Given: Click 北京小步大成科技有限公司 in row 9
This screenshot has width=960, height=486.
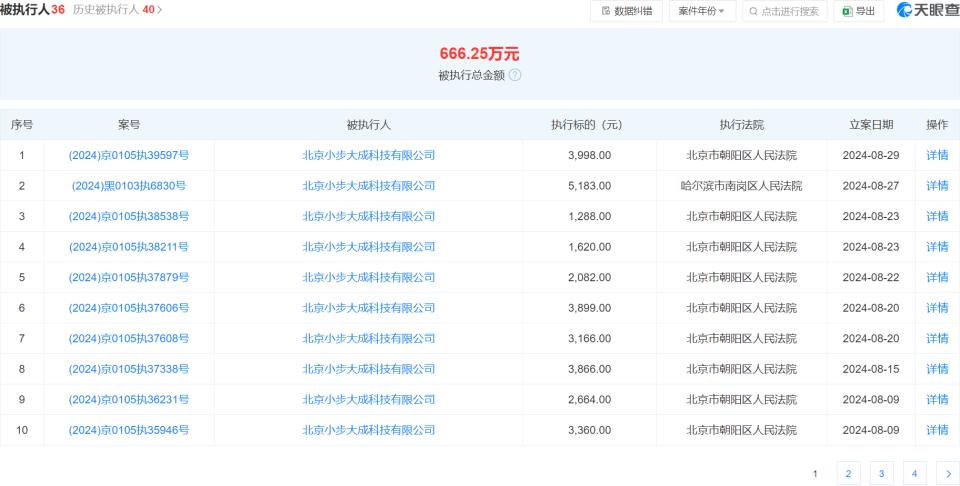Looking at the screenshot, I should 369,400.
